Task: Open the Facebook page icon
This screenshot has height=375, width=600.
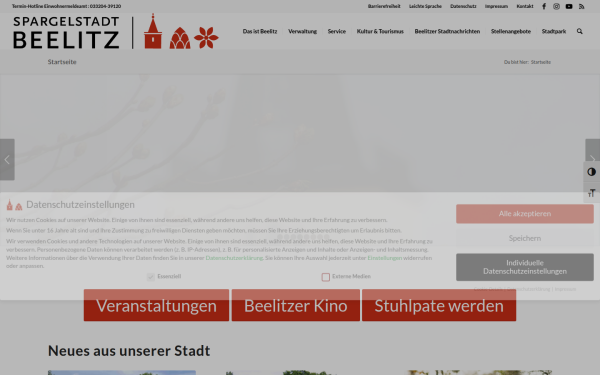Action: pyautogui.click(x=544, y=7)
